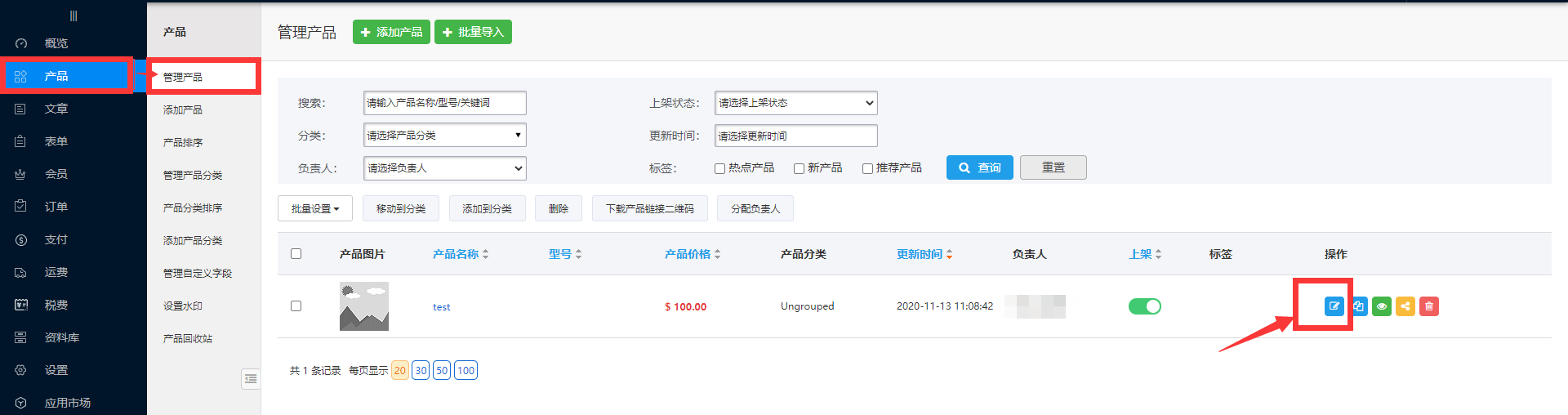Expand the 批量设置 dropdown button

[315, 208]
